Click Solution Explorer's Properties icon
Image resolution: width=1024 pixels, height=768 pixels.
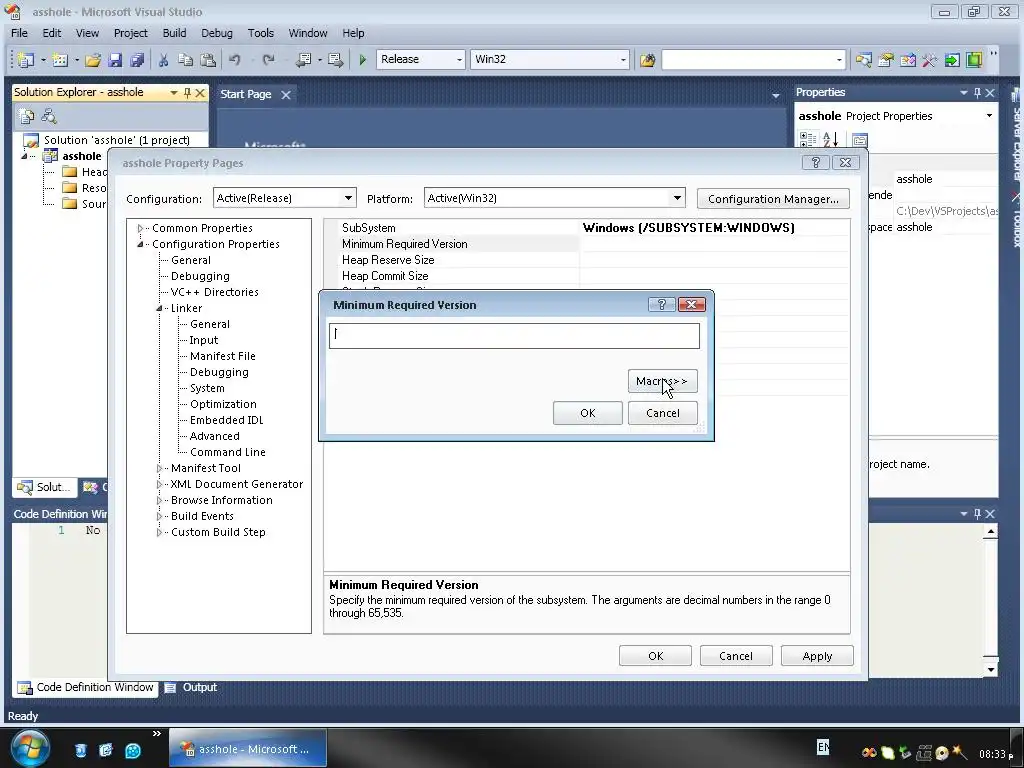[27, 116]
